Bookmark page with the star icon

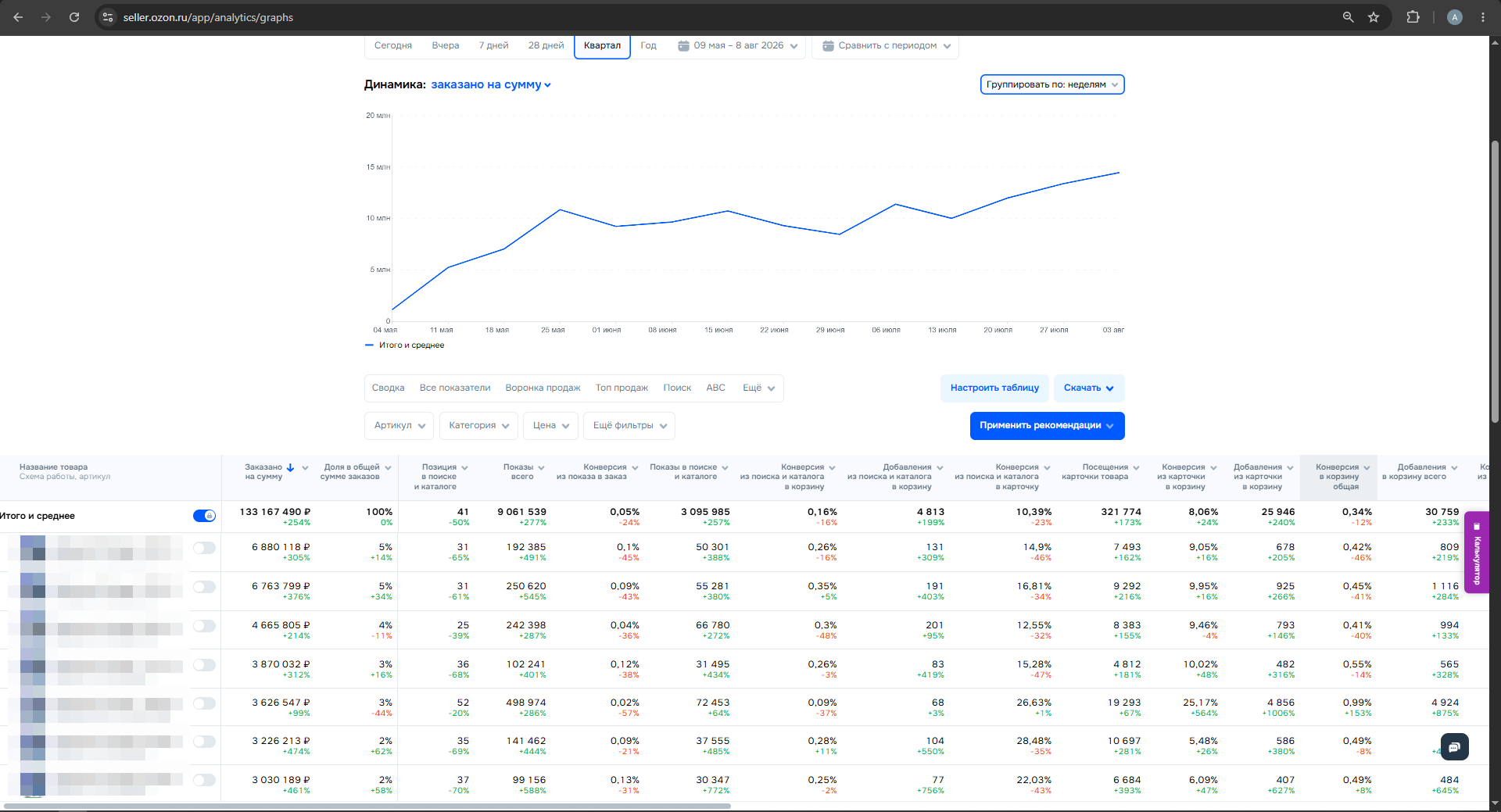1374,17
